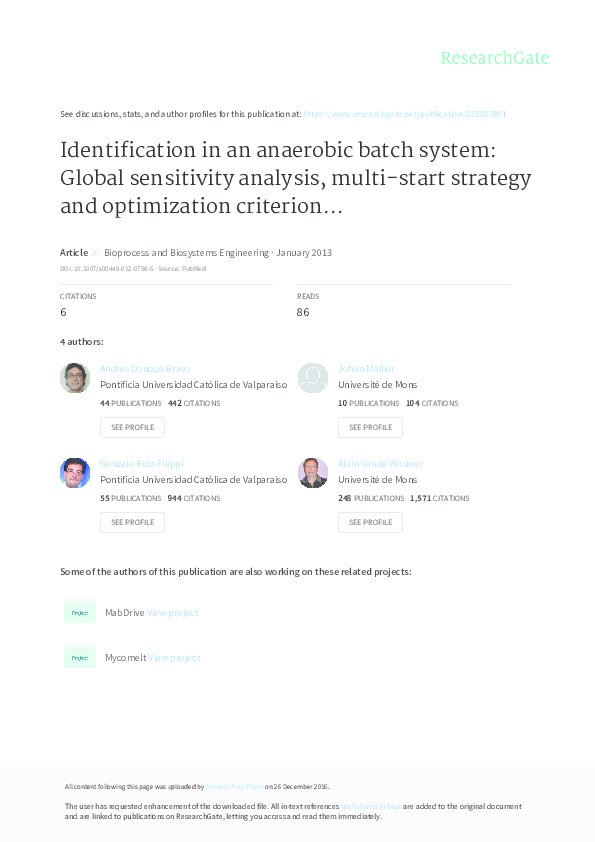The width and height of the screenshot is (595, 842).
Task: Select the article title text
Action: [x=296, y=177]
